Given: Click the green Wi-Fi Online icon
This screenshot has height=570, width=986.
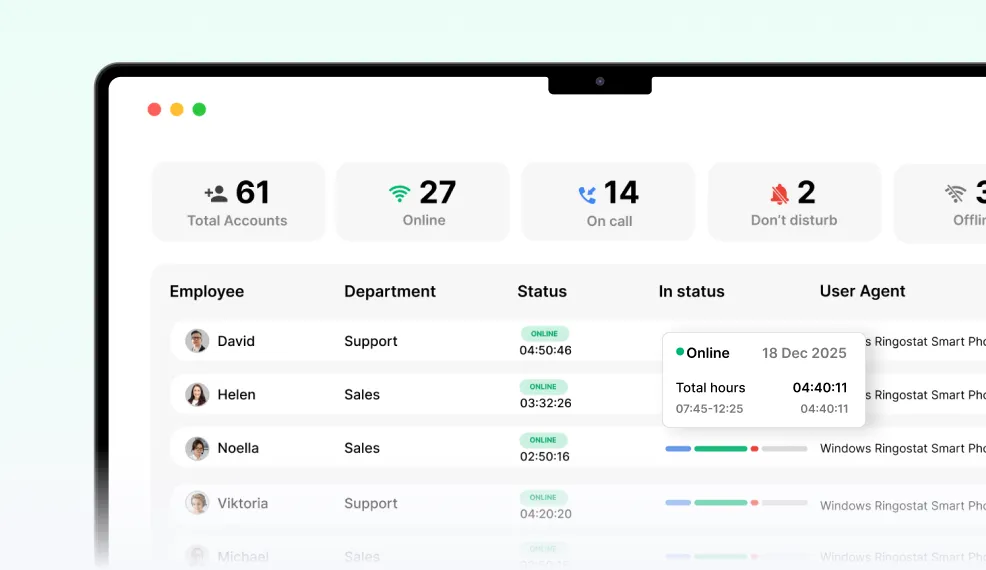Looking at the screenshot, I should 399,194.
